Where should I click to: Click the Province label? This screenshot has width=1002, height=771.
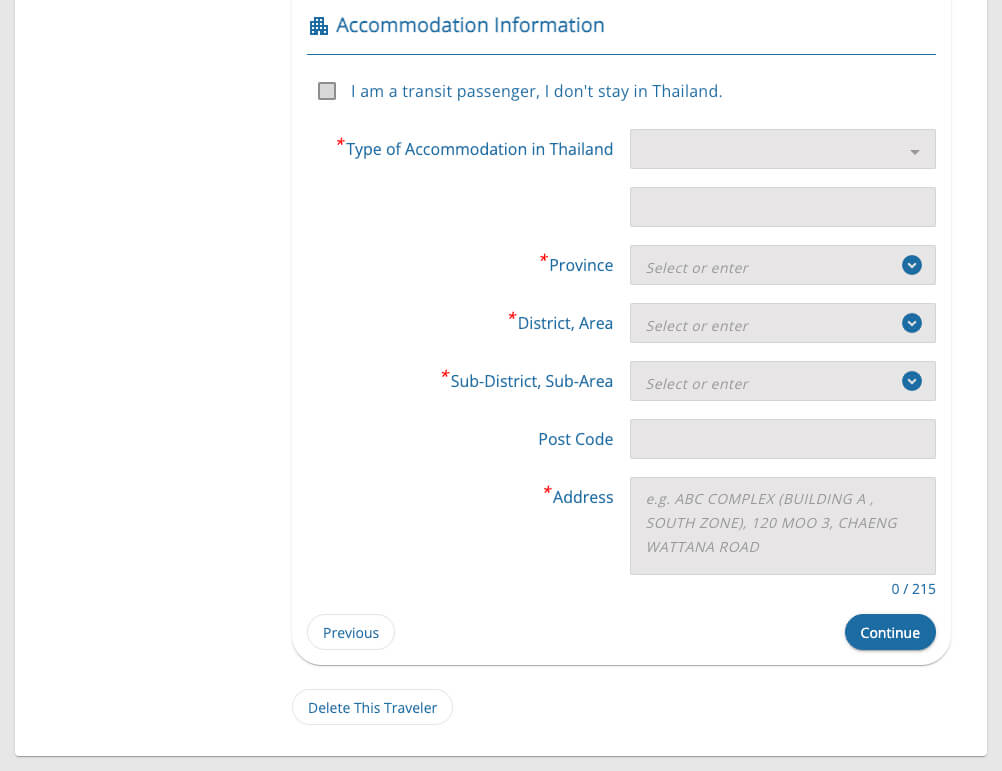coord(581,265)
